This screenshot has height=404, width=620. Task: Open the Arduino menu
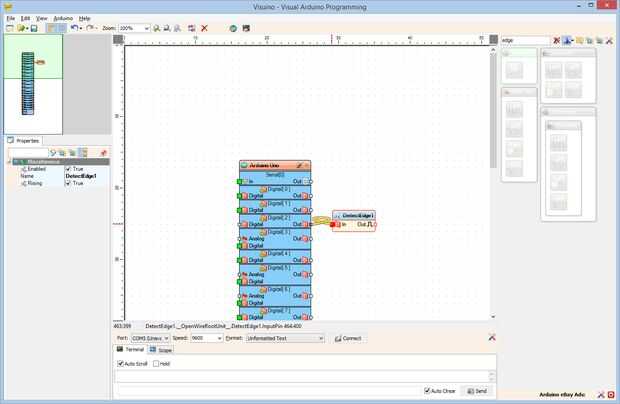(x=63, y=19)
